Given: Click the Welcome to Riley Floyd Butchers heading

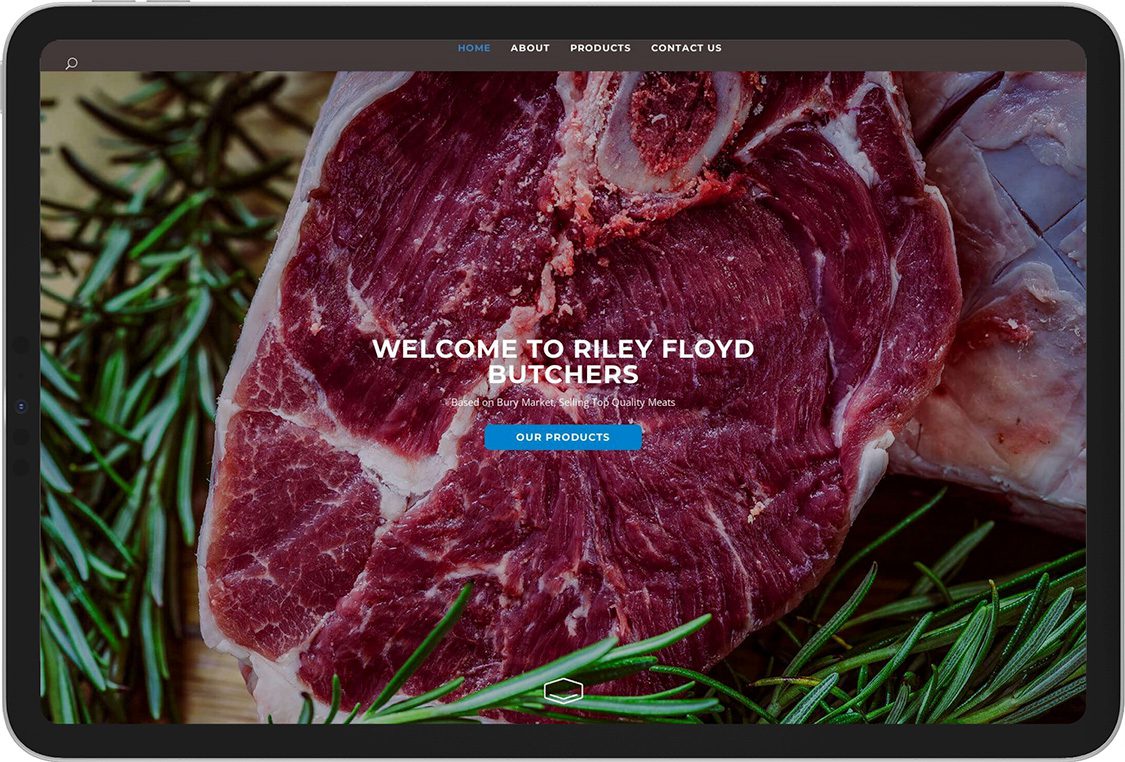Looking at the screenshot, I should tap(563, 361).
